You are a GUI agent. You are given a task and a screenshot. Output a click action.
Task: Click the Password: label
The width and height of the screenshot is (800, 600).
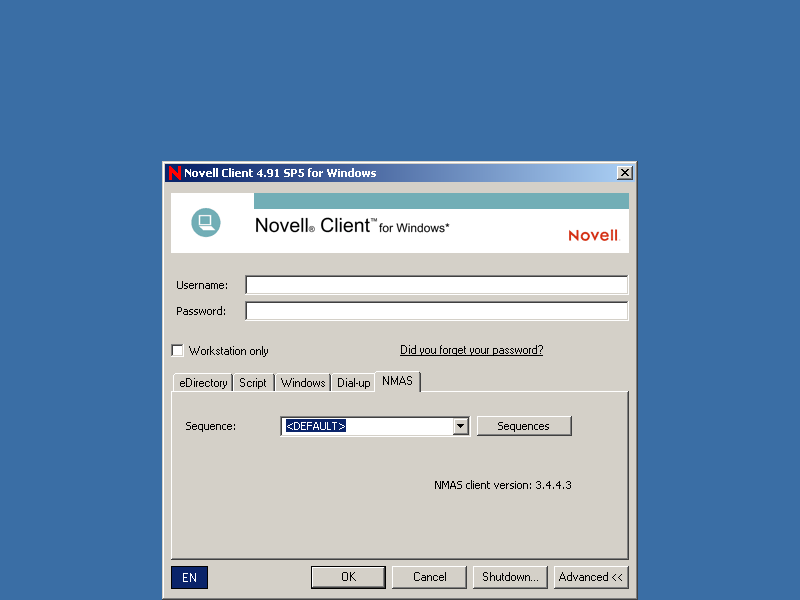(201, 311)
